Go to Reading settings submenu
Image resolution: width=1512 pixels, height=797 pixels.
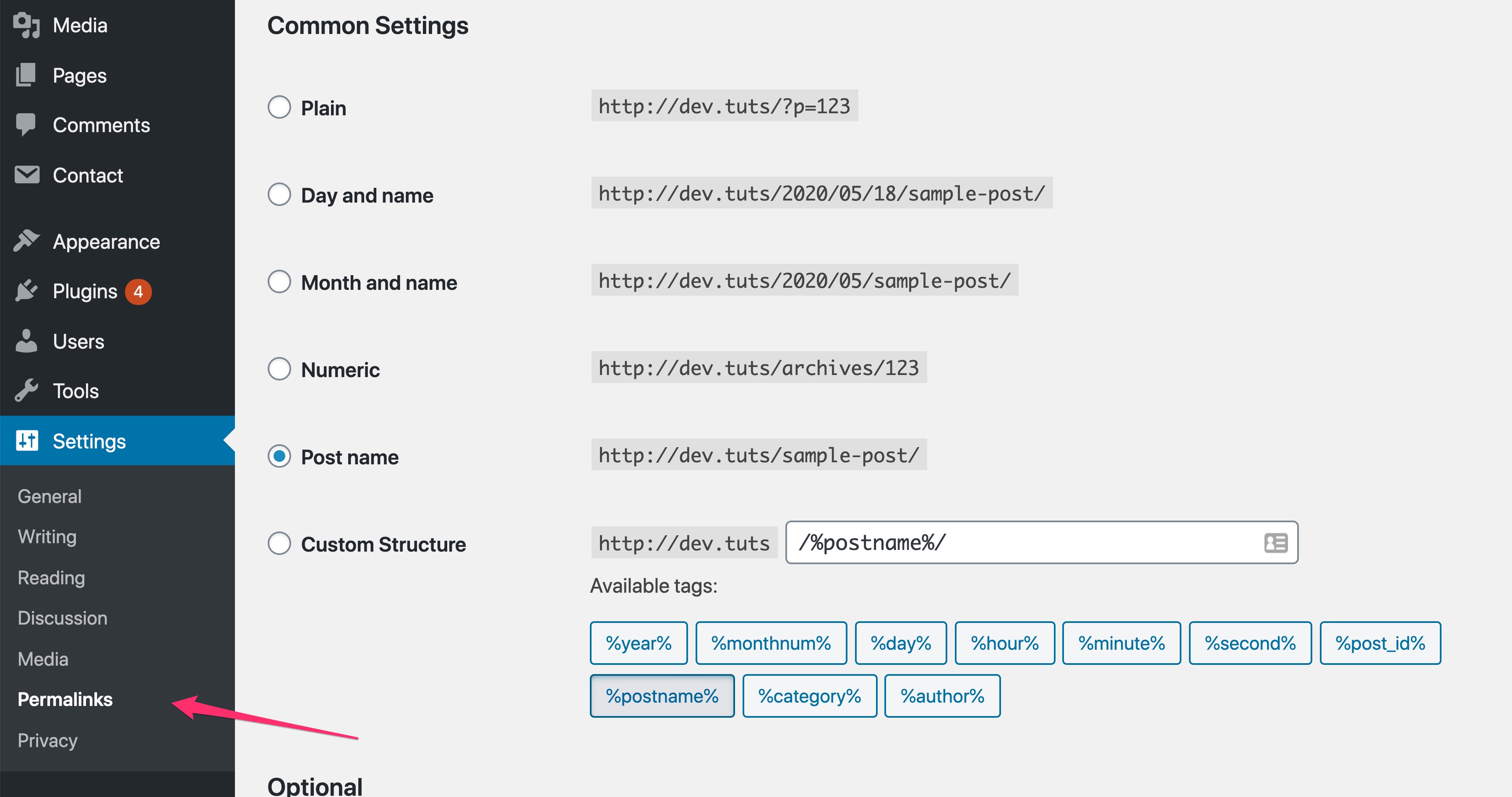(x=52, y=578)
